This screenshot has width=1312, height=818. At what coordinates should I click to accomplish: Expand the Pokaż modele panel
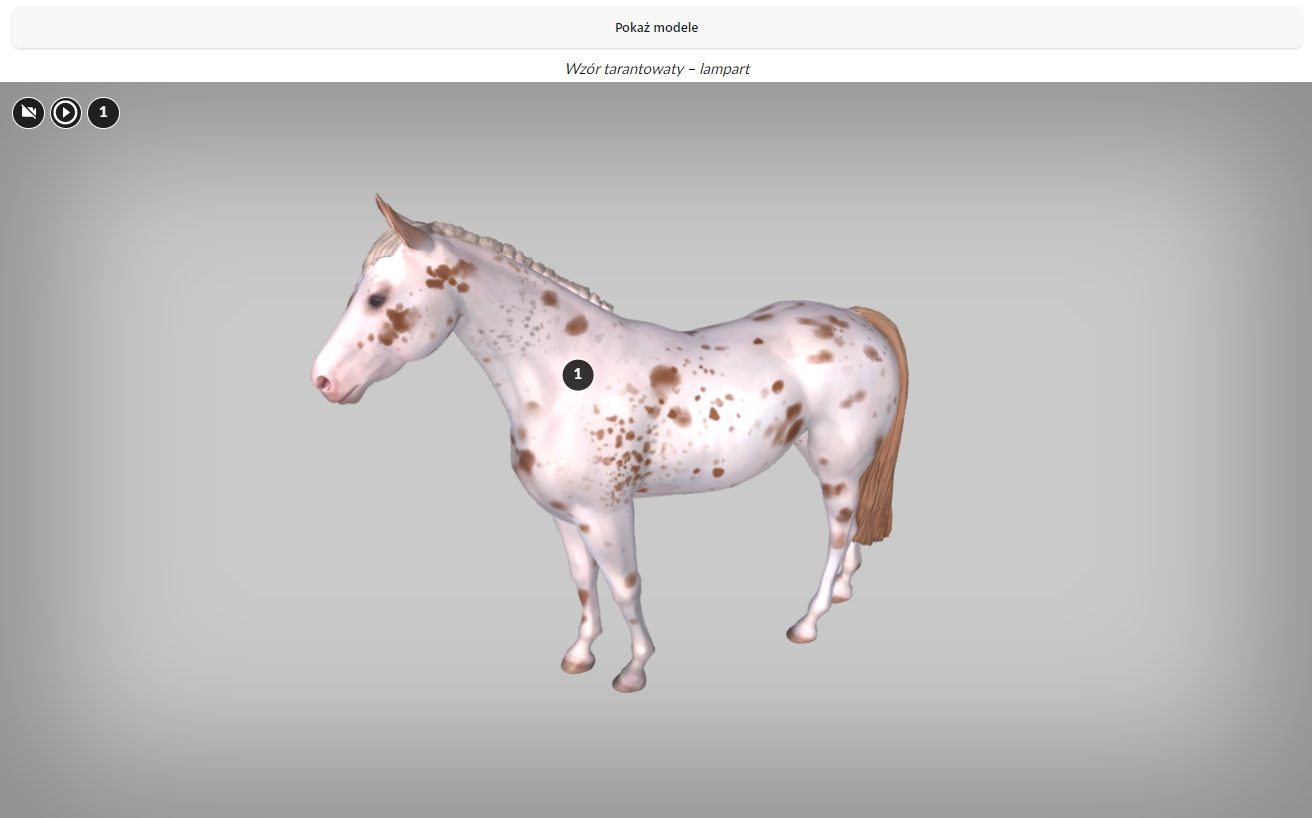click(x=656, y=28)
